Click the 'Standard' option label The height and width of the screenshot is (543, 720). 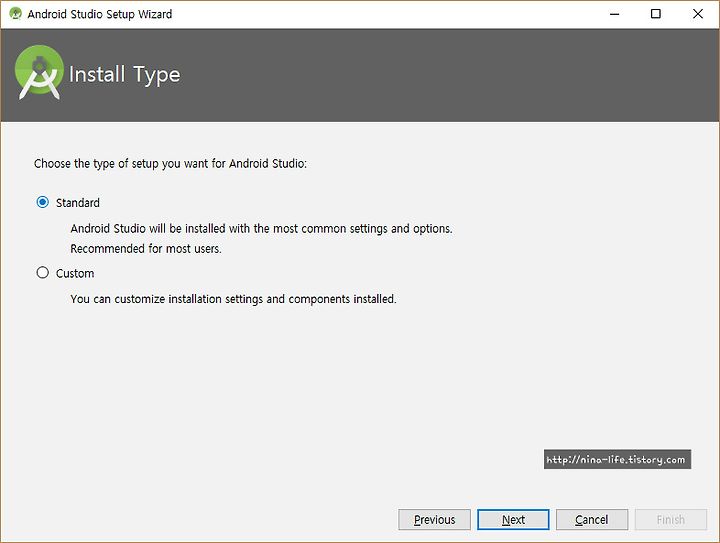pos(78,203)
